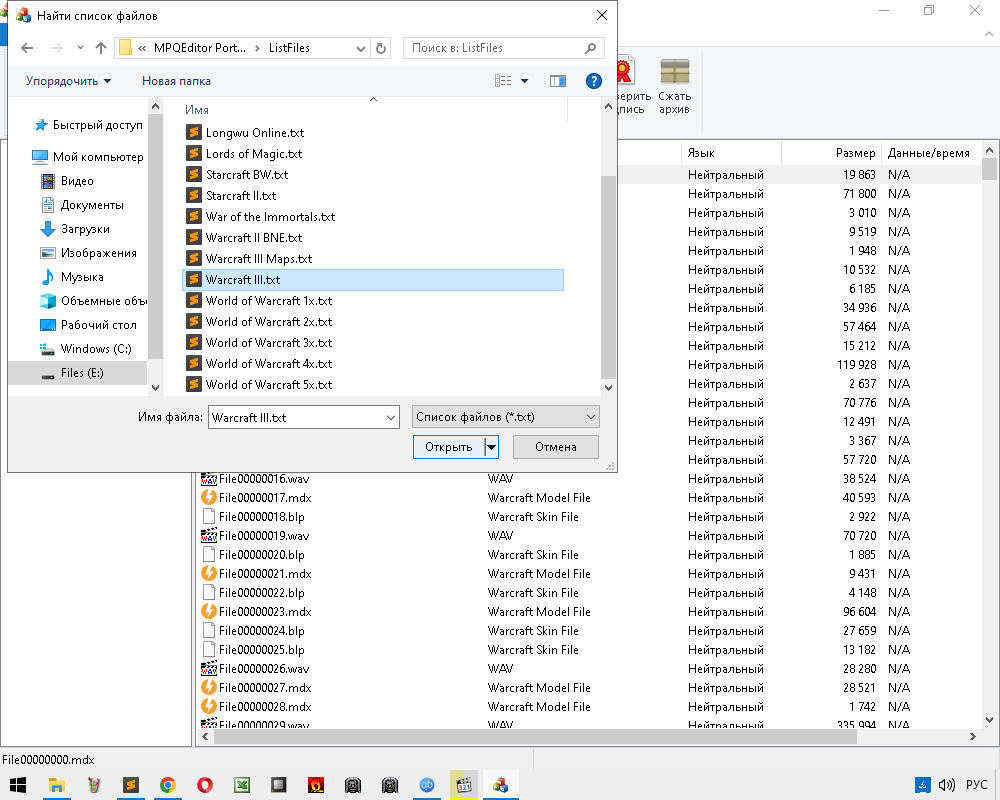Sort MPQ Editor list by Данные/время column

pos(929,153)
